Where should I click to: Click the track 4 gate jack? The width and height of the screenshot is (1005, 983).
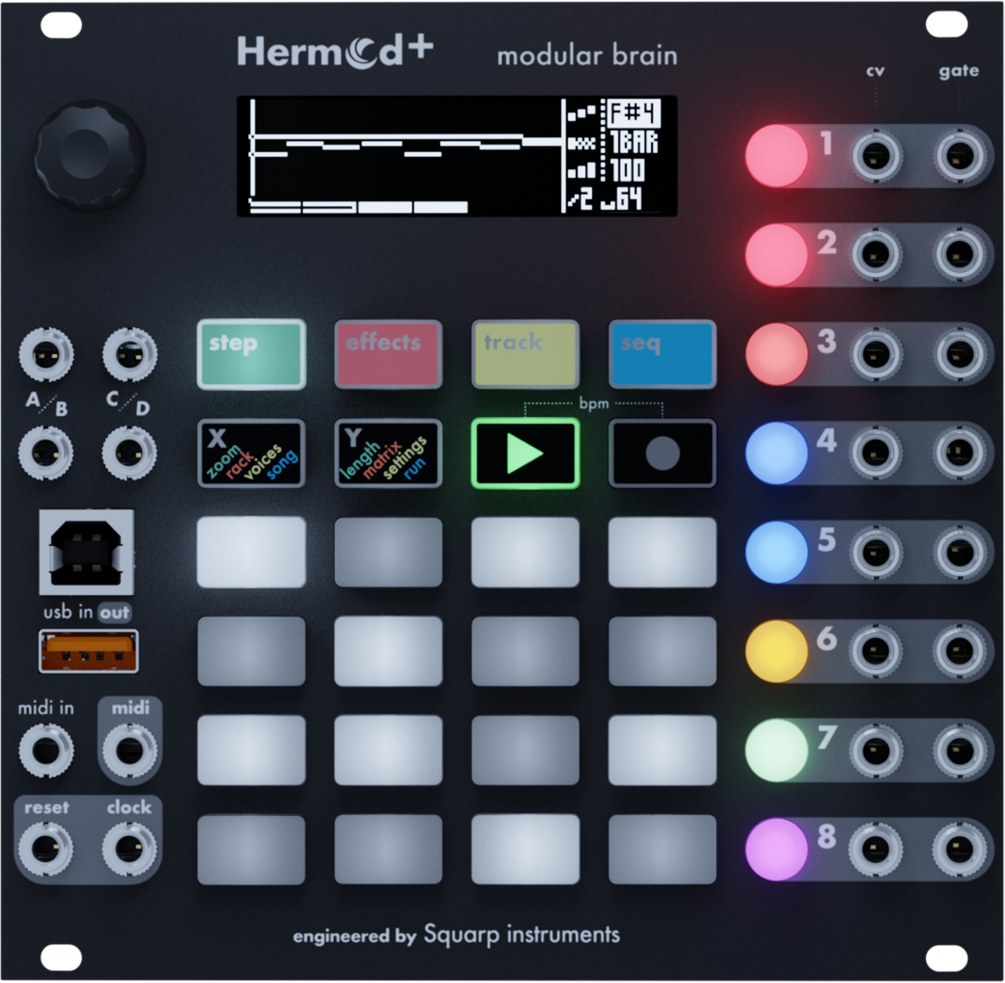tap(959, 453)
